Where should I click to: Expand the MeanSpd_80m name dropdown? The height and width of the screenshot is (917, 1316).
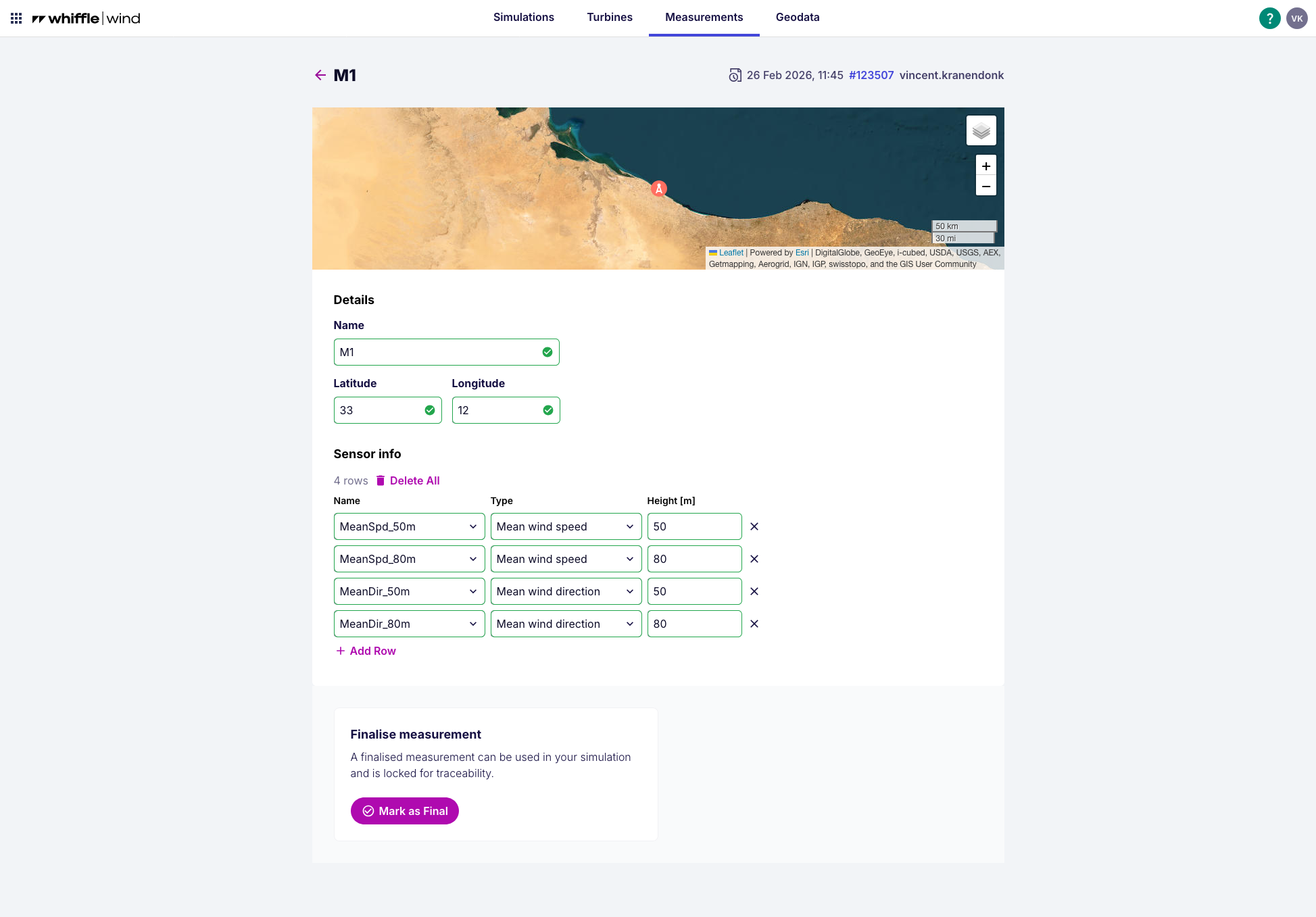(x=409, y=559)
